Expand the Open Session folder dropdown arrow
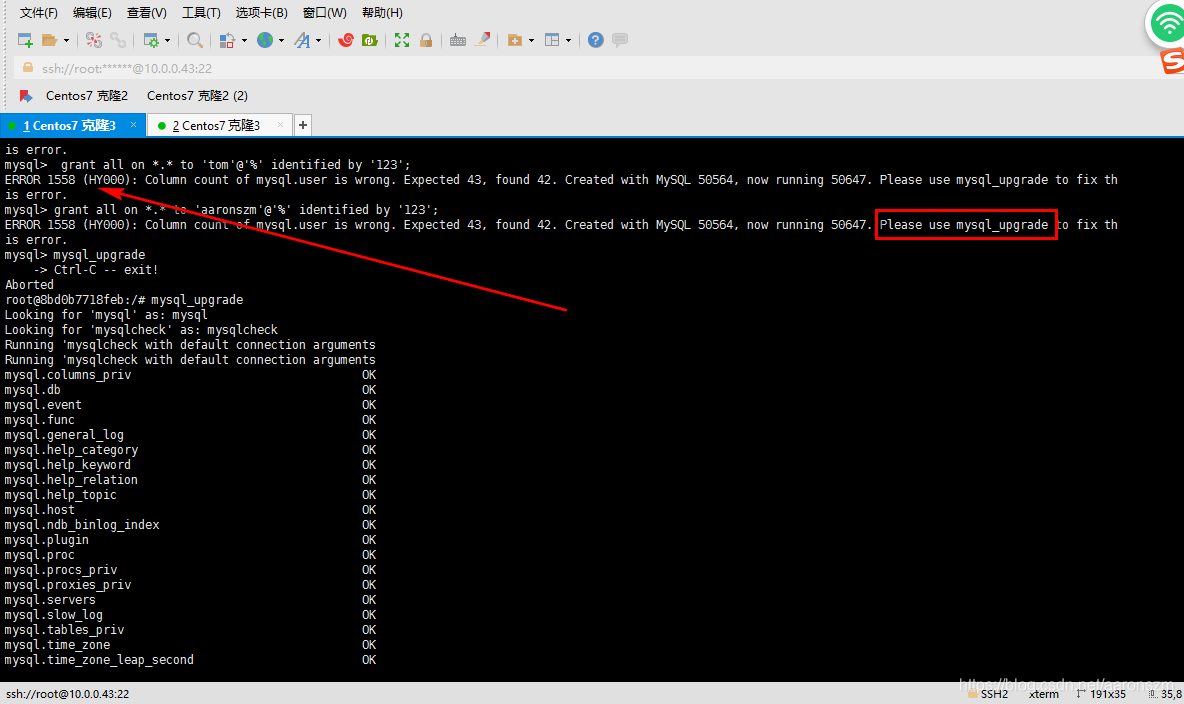1184x704 pixels. point(66,40)
